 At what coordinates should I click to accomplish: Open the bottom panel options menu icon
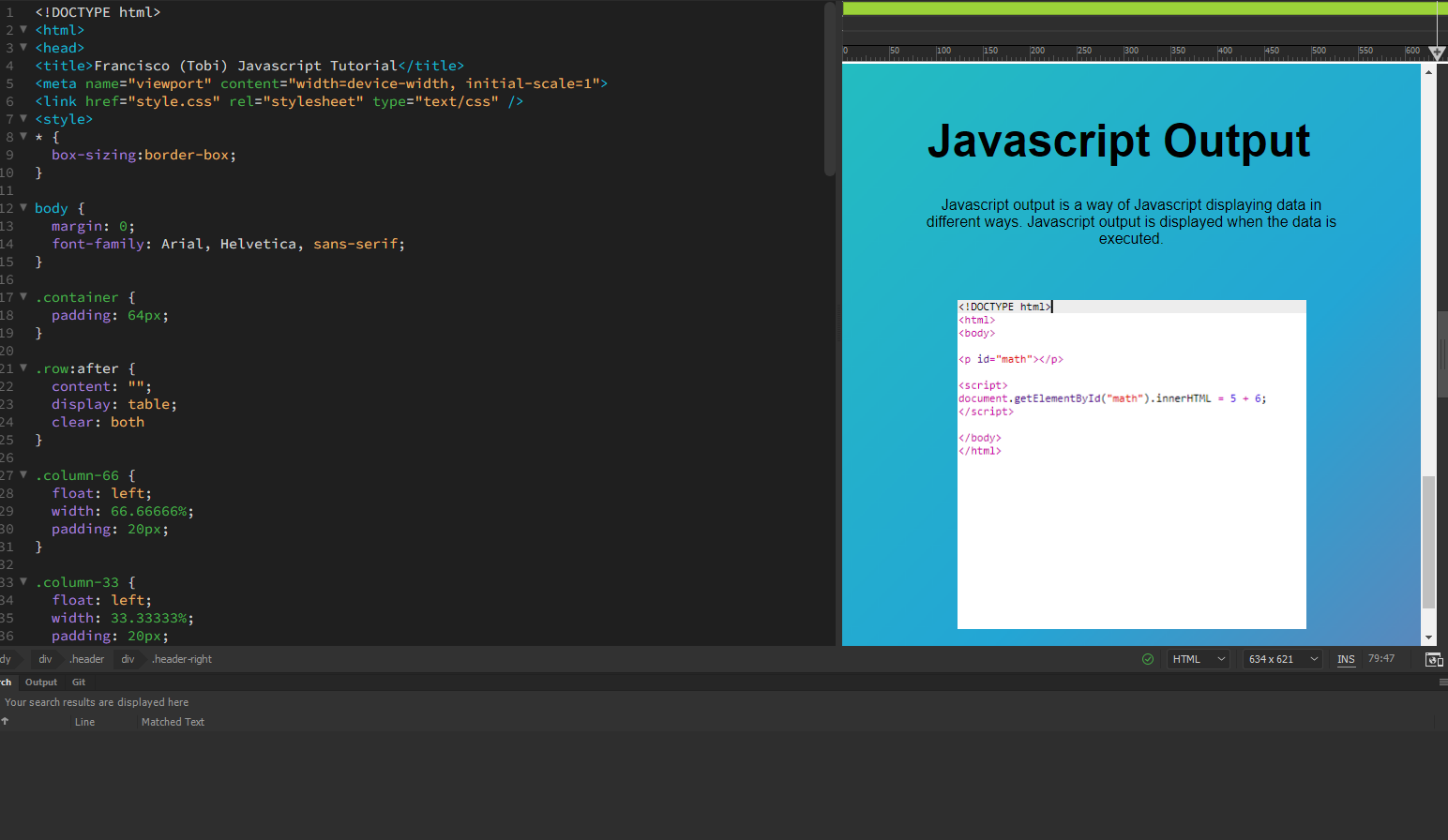click(1442, 682)
